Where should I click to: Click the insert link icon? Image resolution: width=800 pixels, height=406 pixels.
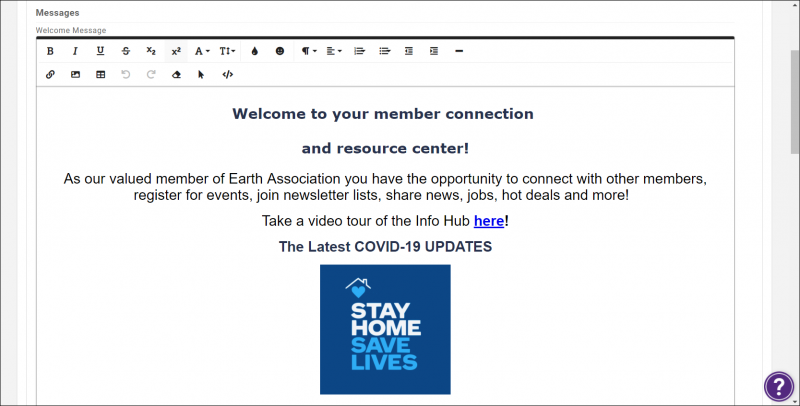pos(50,75)
